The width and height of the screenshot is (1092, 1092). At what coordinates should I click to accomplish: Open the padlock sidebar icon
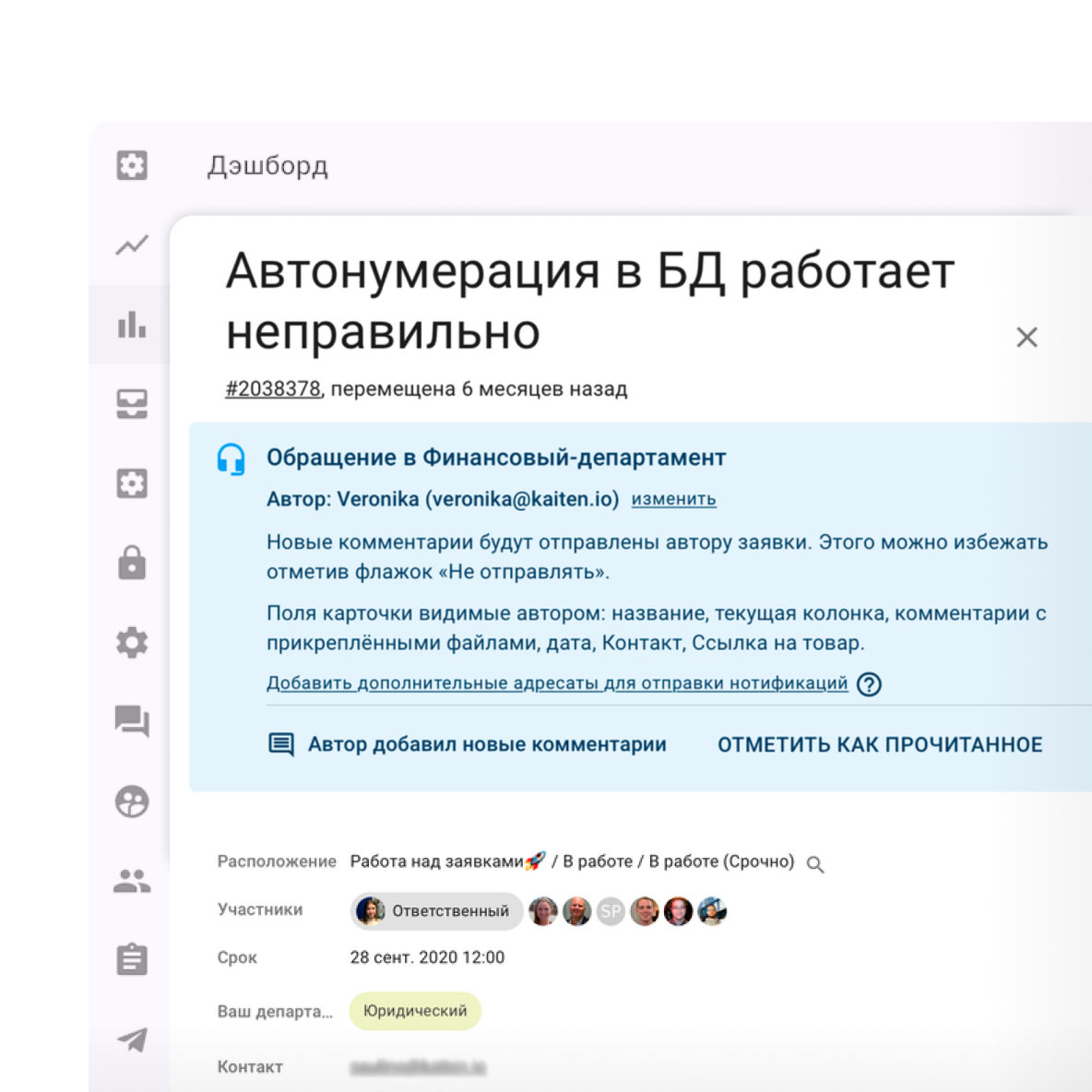coord(132,563)
